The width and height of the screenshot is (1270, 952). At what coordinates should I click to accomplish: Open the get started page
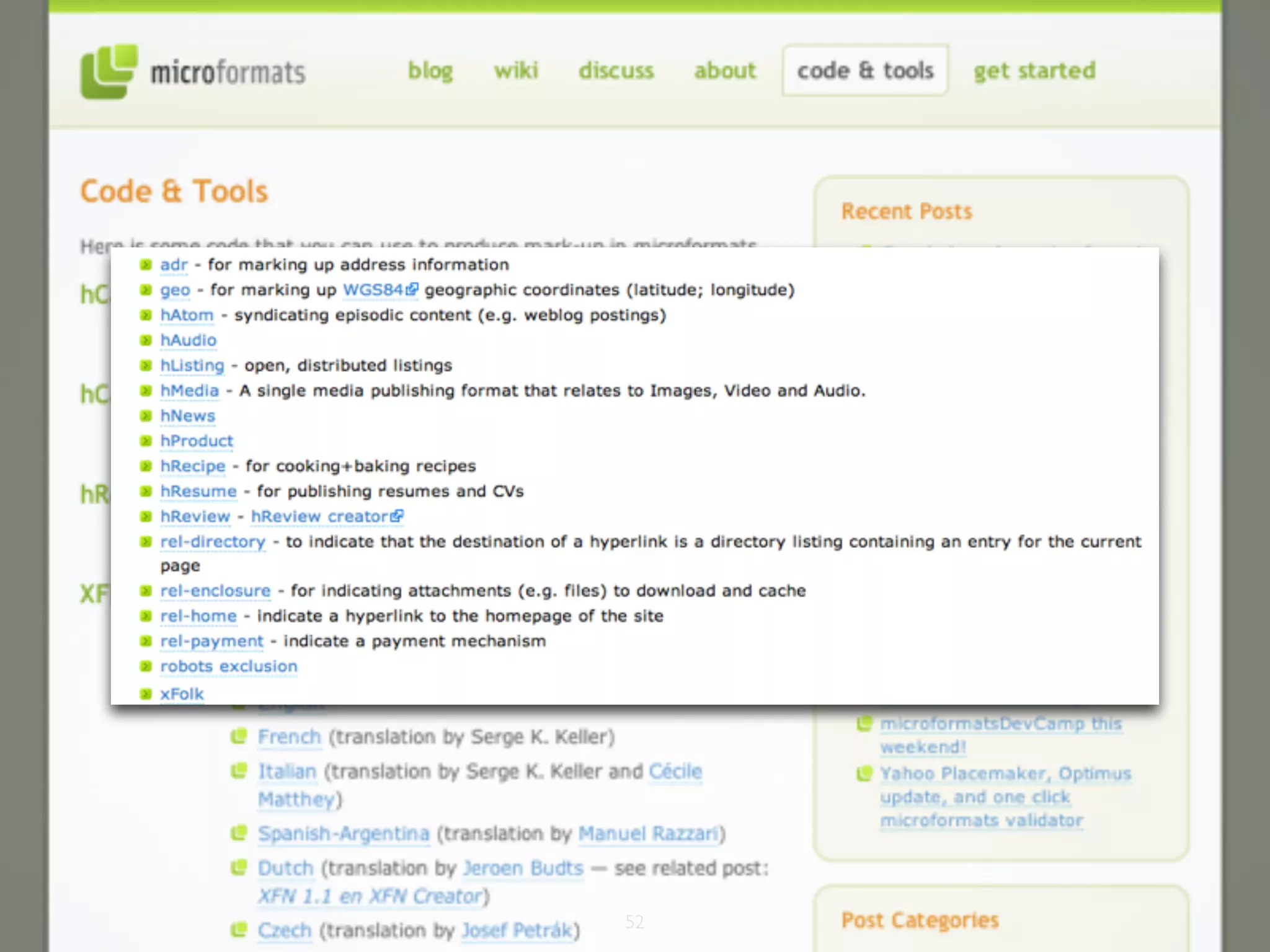tap(1034, 71)
